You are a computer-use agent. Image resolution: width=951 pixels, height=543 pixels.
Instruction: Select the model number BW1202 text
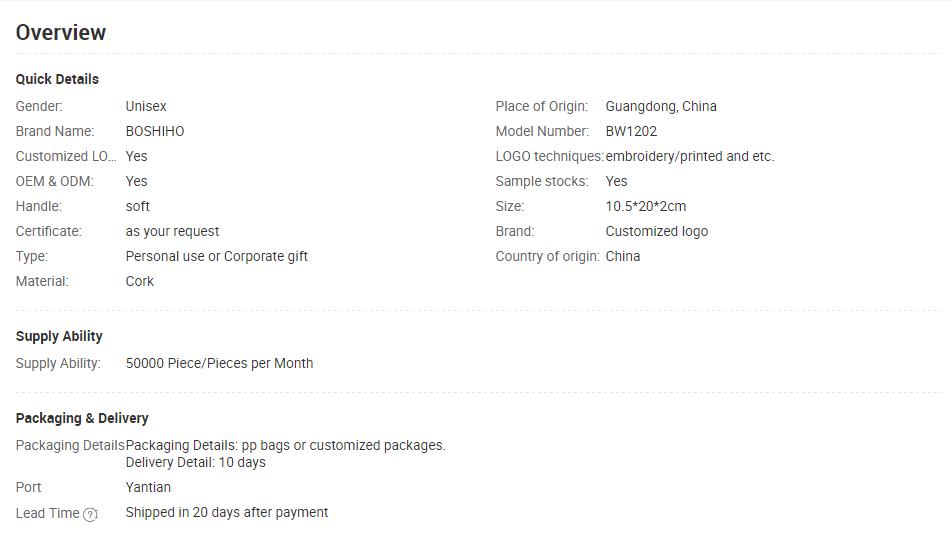click(x=631, y=132)
